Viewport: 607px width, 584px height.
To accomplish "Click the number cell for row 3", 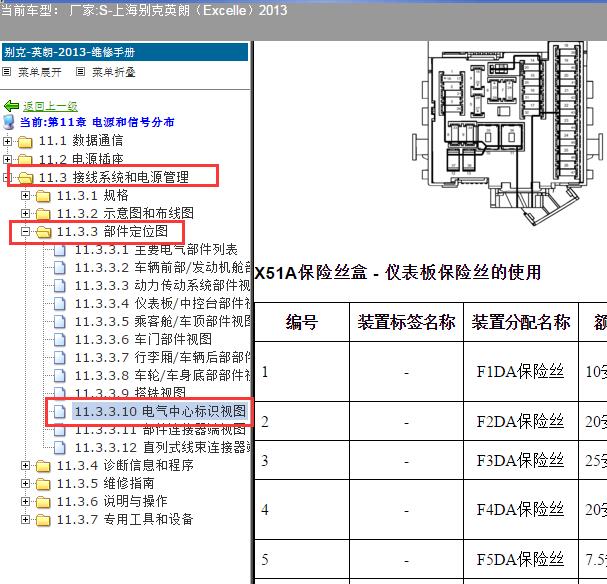I will click(302, 460).
